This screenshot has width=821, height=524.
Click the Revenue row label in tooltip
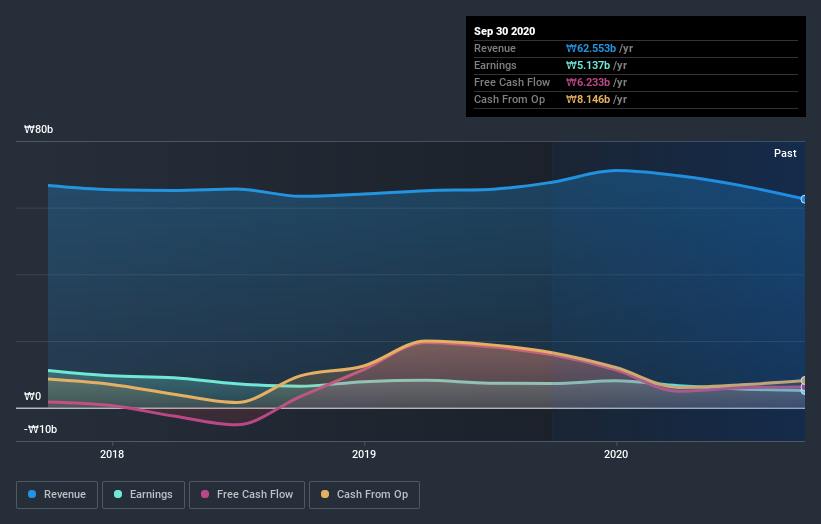pos(495,49)
